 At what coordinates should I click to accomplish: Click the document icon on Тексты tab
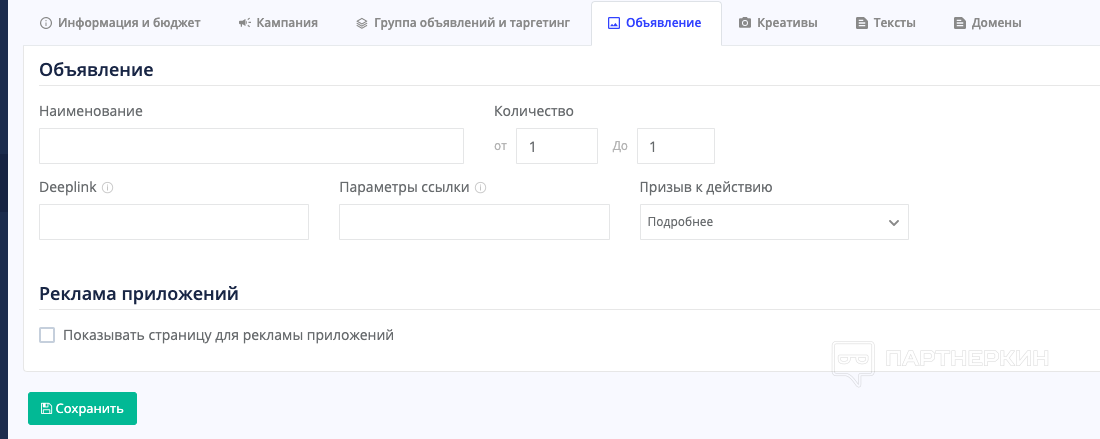(862, 23)
